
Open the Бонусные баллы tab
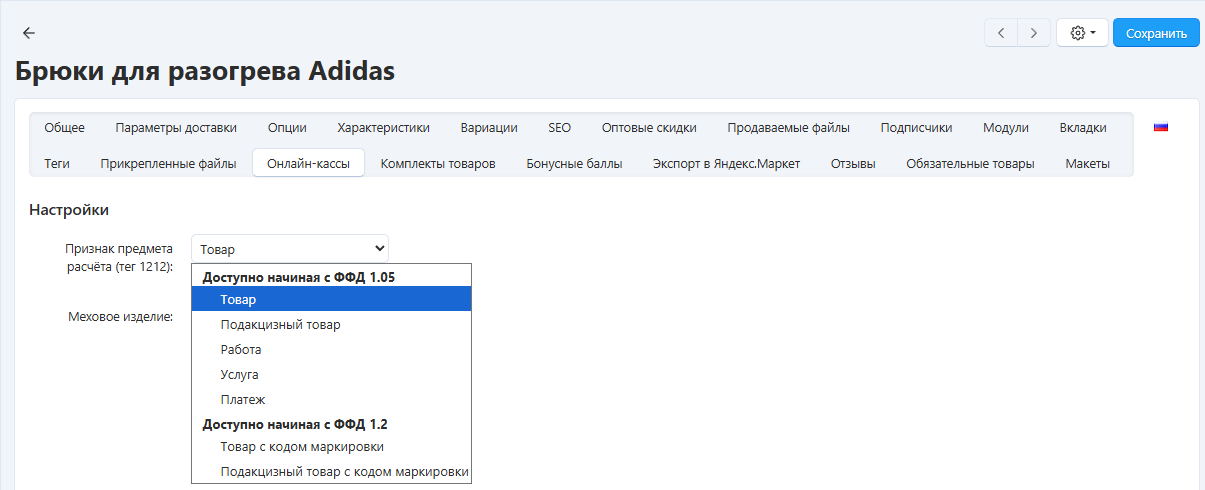coord(574,163)
